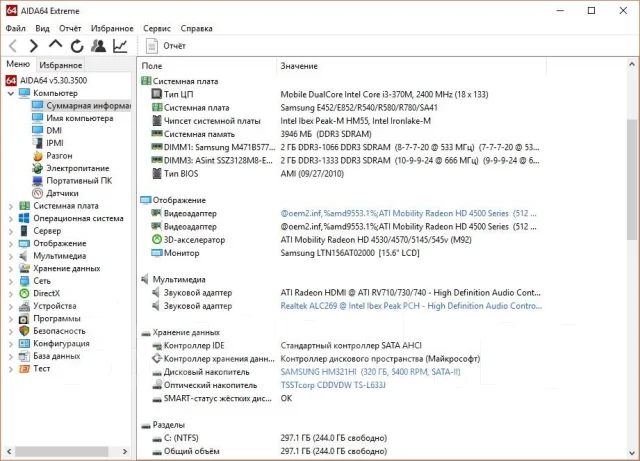Image resolution: width=640 pixels, height=461 pixels.
Task: Click the Системная память memory icon
Action: tap(157, 133)
